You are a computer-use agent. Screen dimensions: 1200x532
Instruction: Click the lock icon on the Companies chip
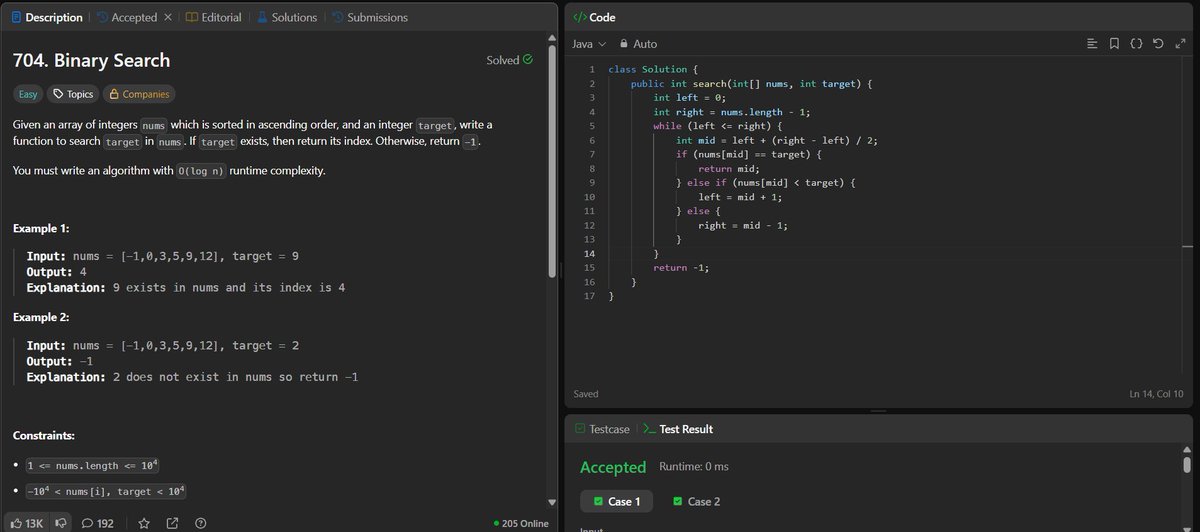click(114, 94)
